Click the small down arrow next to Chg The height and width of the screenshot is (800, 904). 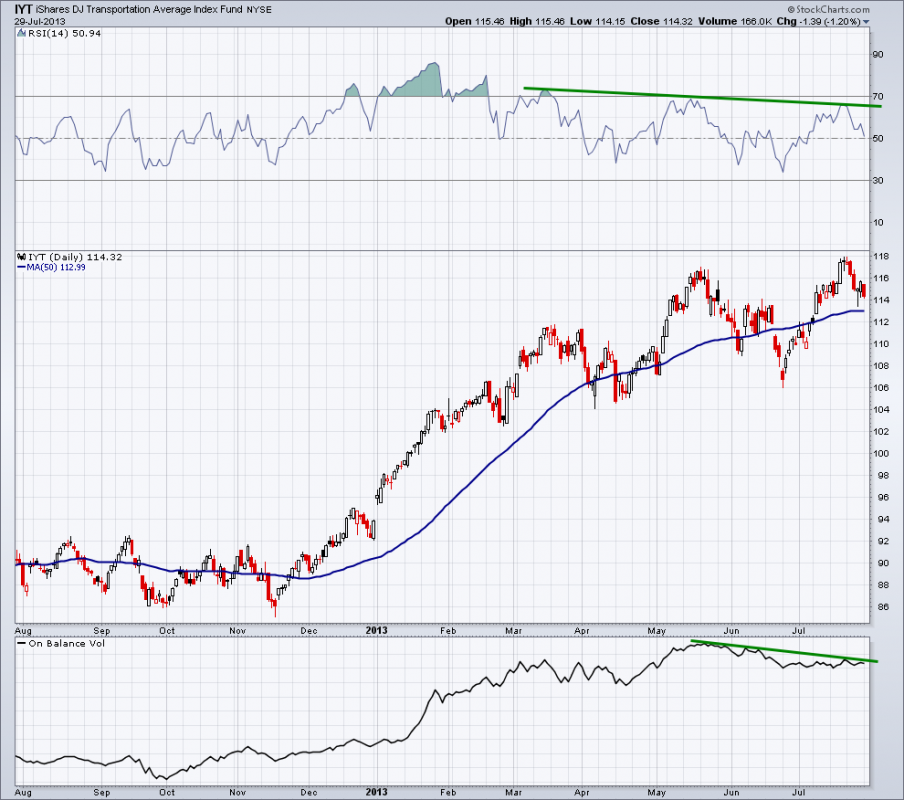click(x=866, y=21)
